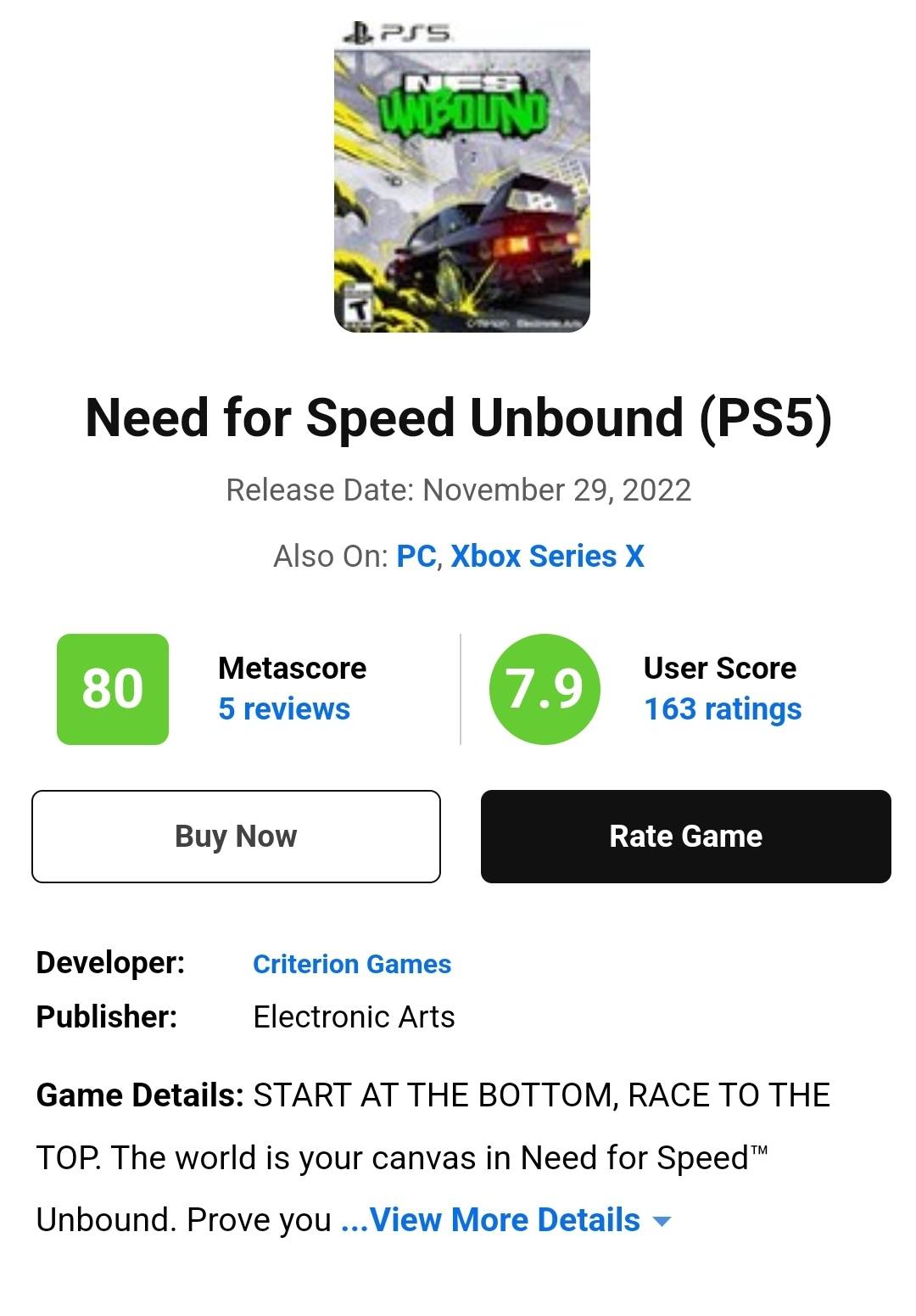This screenshot has height=1316, width=916.
Task: Open the PC platform version link
Action: coord(416,557)
